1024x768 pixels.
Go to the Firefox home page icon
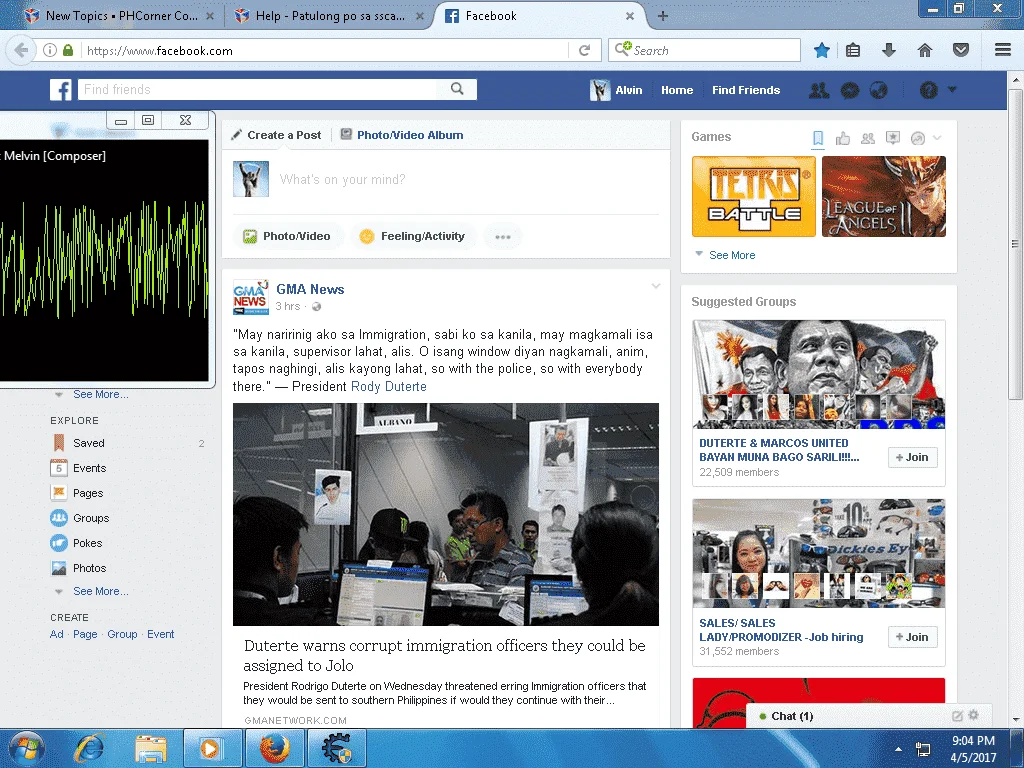(925, 50)
